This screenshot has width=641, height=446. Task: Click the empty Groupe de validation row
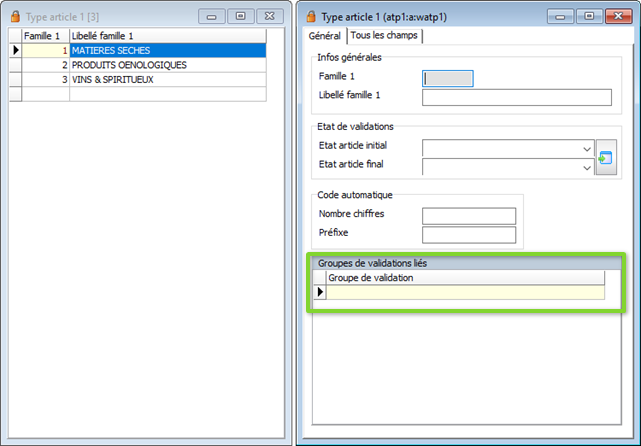tap(465, 292)
